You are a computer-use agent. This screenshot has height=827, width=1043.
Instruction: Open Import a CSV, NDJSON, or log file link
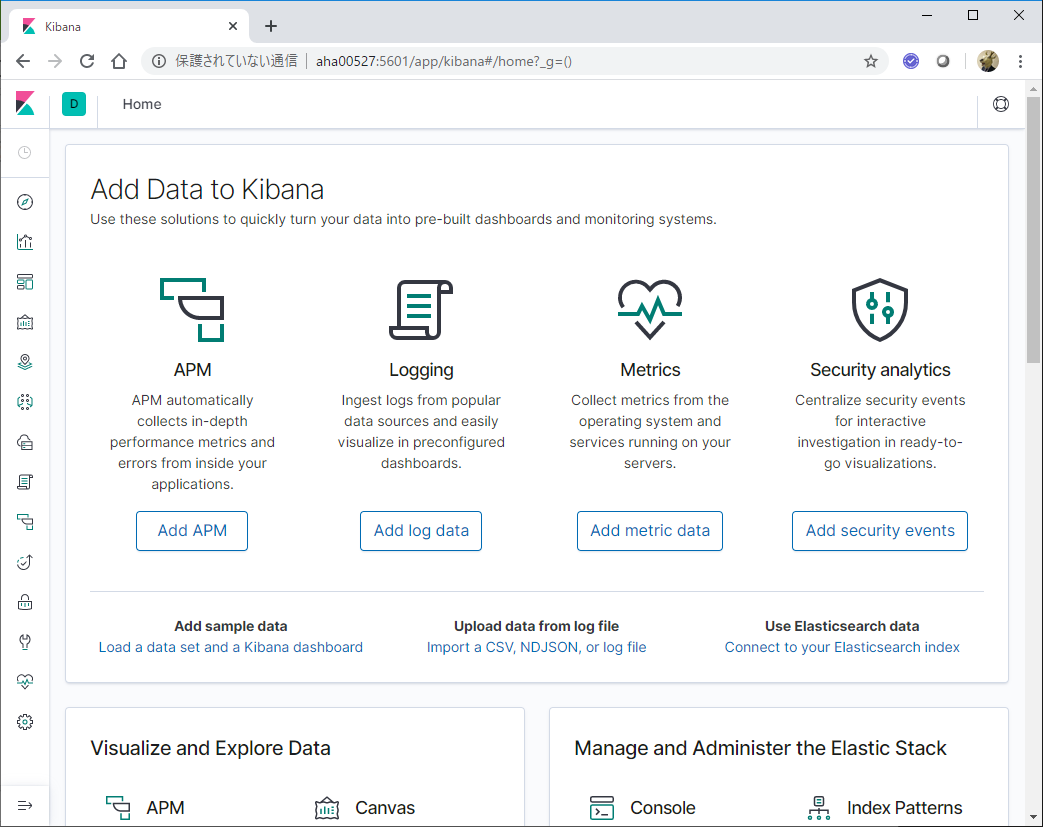(537, 647)
